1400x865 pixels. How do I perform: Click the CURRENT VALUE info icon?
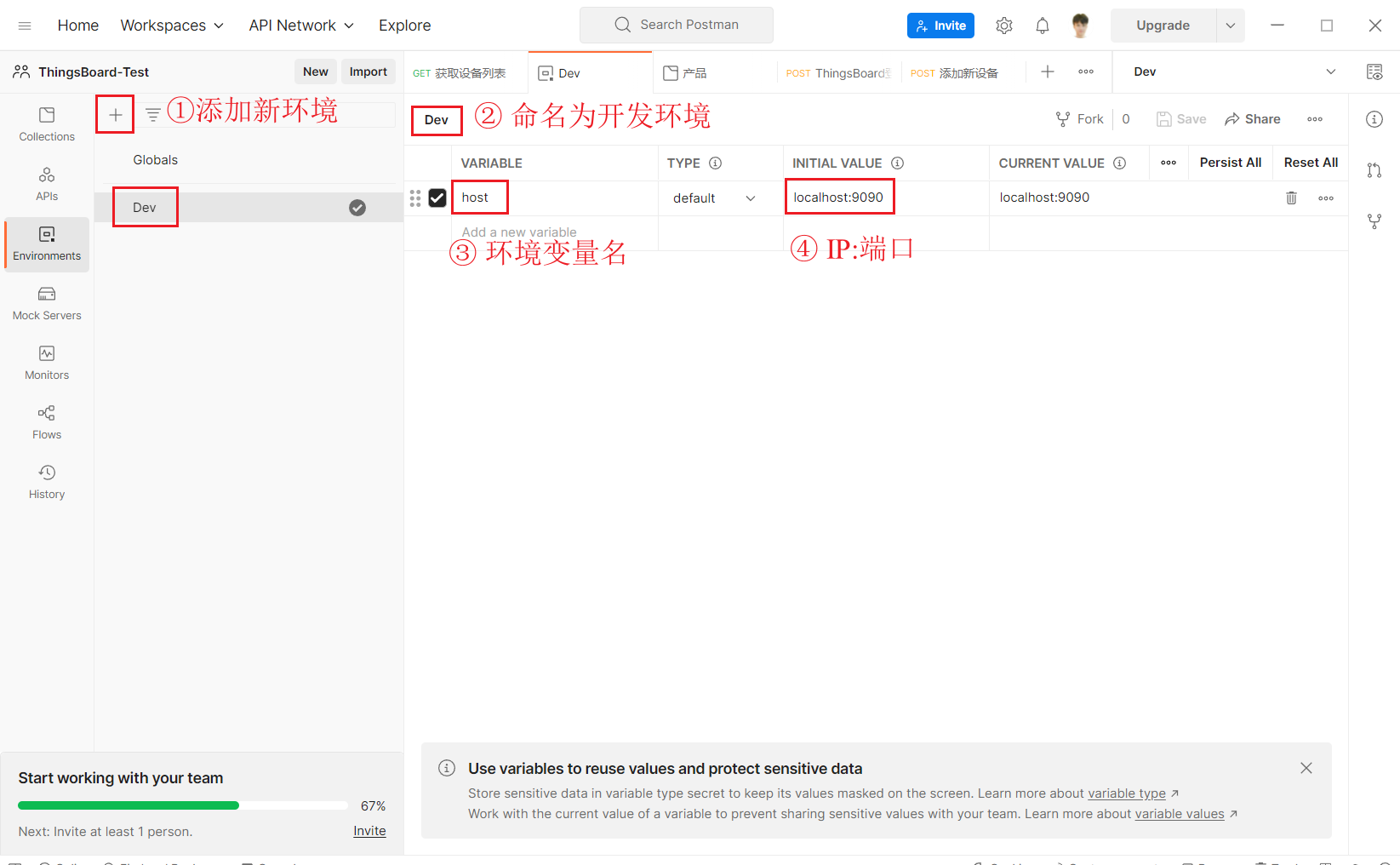(1120, 163)
